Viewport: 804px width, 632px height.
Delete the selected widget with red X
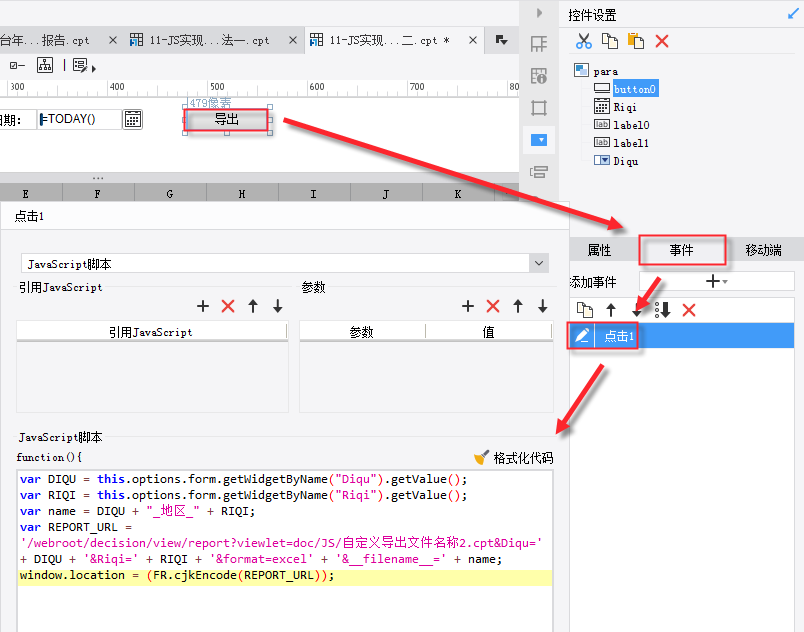(662, 41)
